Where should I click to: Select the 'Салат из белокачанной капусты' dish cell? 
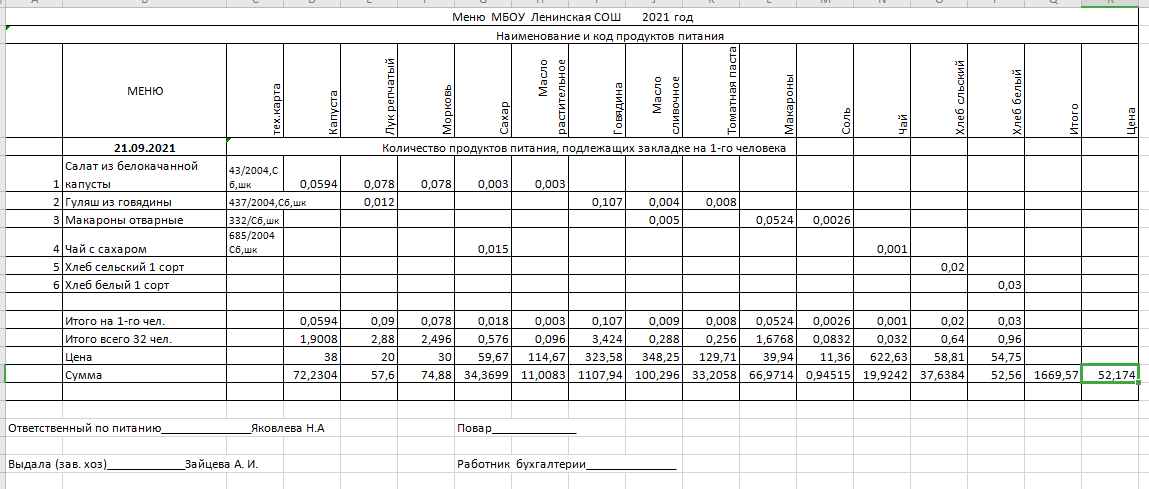pyautogui.click(x=145, y=174)
